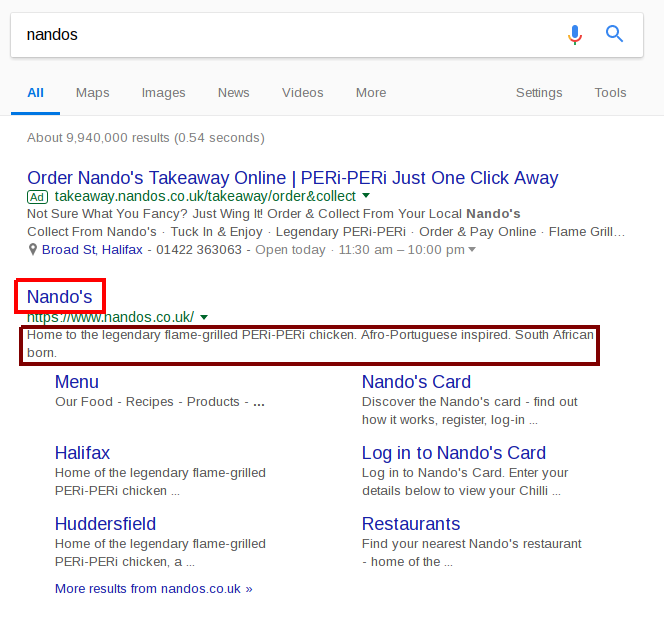Click the magnifying glass search icon
Viewport: 664px width, 620px height.
click(614, 33)
